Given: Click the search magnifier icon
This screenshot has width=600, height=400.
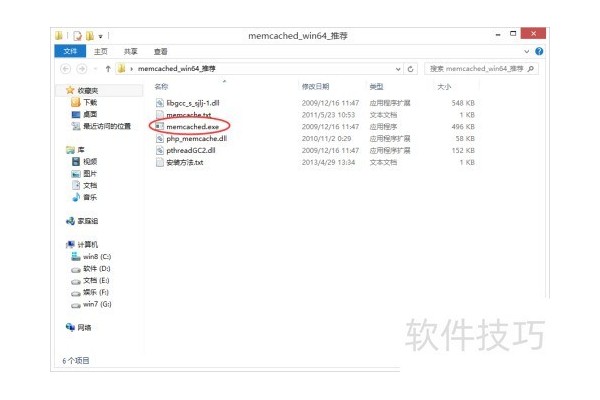Looking at the screenshot, I should [531, 69].
